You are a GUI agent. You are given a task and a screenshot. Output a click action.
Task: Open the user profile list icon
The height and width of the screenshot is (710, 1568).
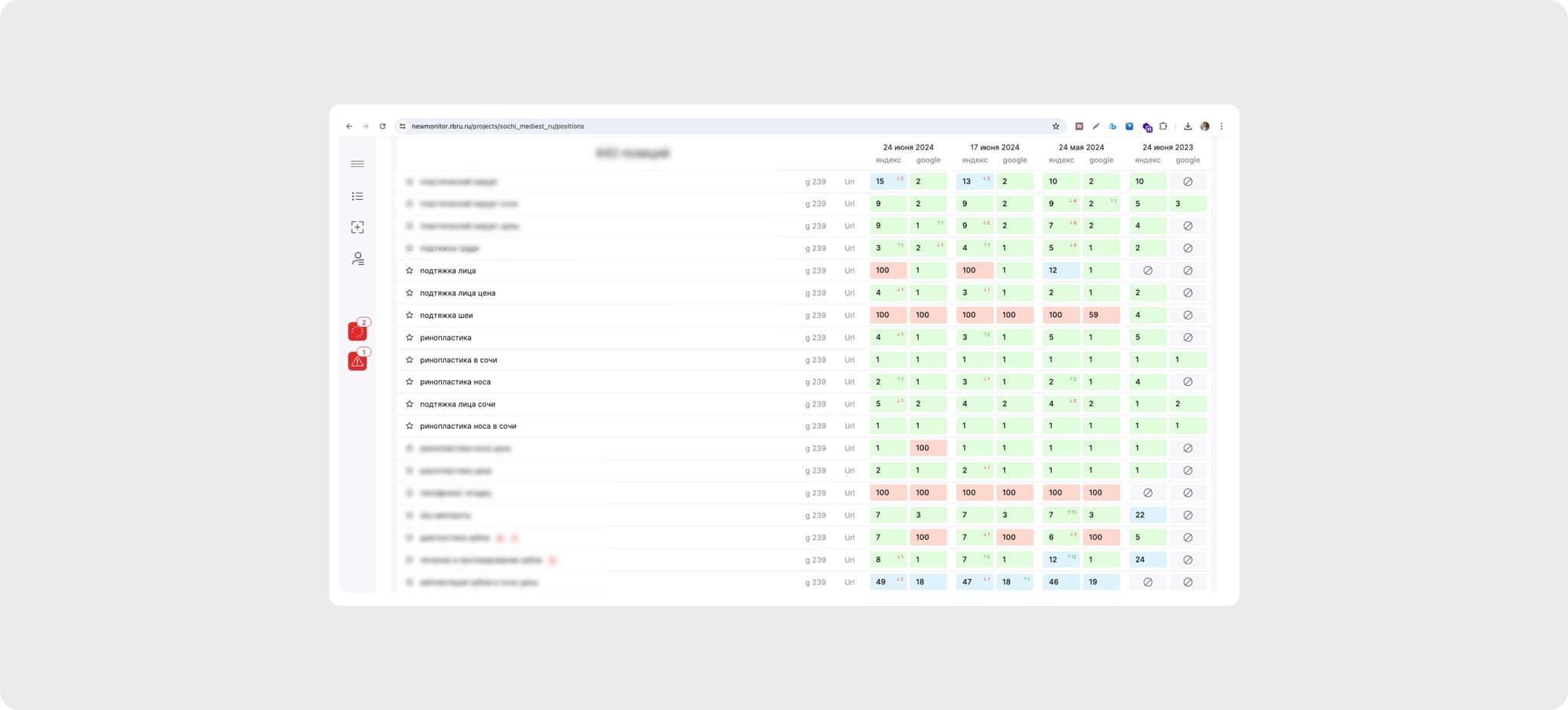(x=357, y=259)
